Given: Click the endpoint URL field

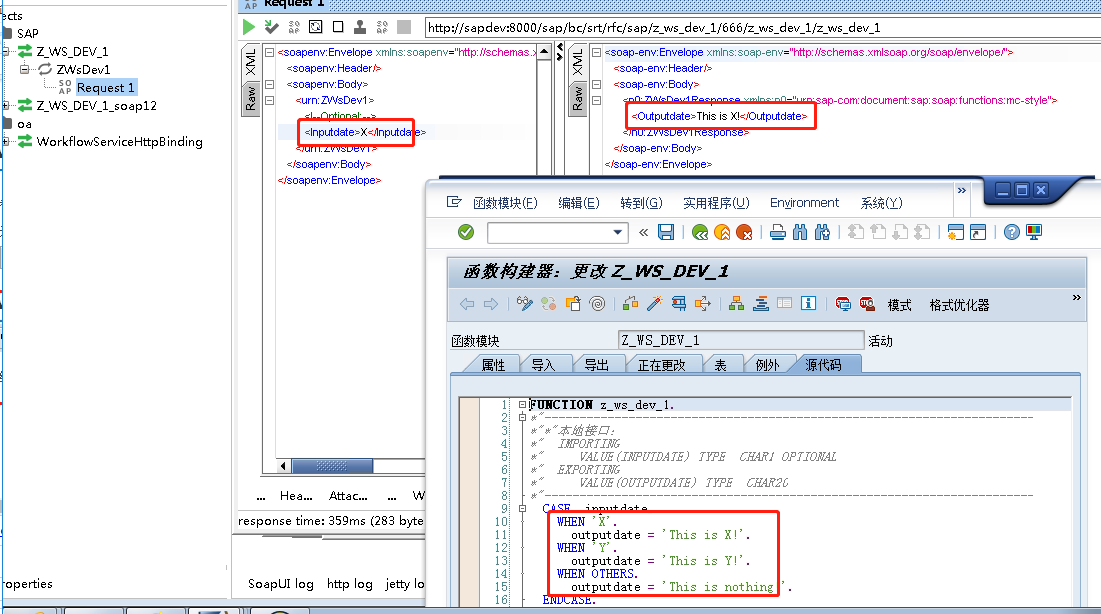Looking at the screenshot, I should pos(700,28).
